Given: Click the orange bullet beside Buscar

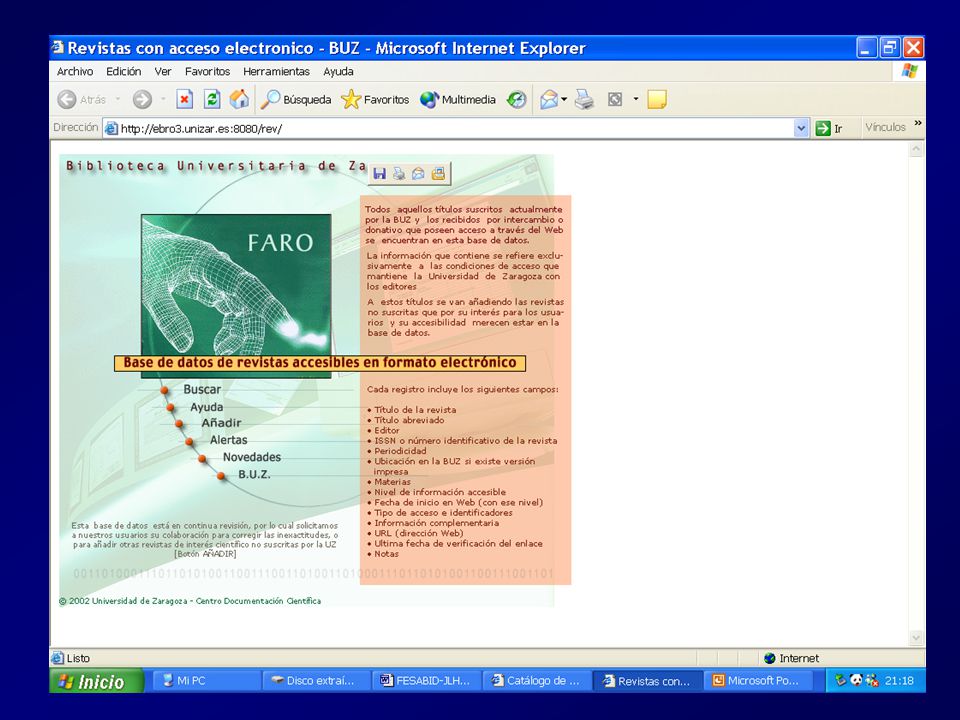Looking at the screenshot, I should coord(164,390).
